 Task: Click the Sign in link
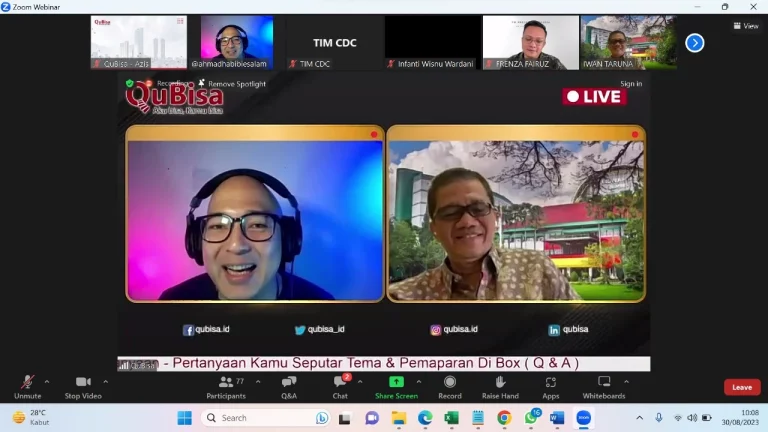tap(631, 84)
